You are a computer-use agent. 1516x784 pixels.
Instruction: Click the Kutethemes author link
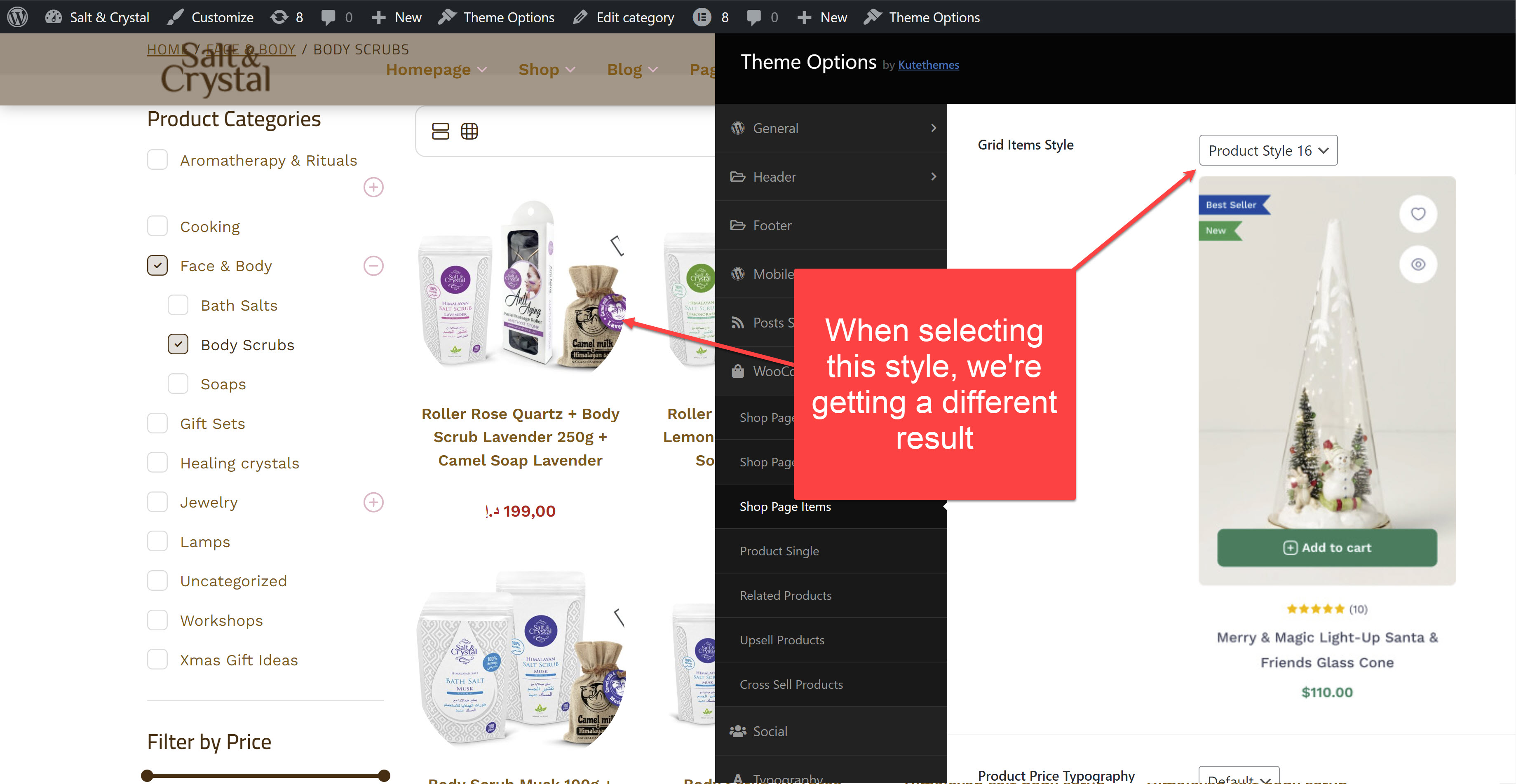click(x=928, y=65)
